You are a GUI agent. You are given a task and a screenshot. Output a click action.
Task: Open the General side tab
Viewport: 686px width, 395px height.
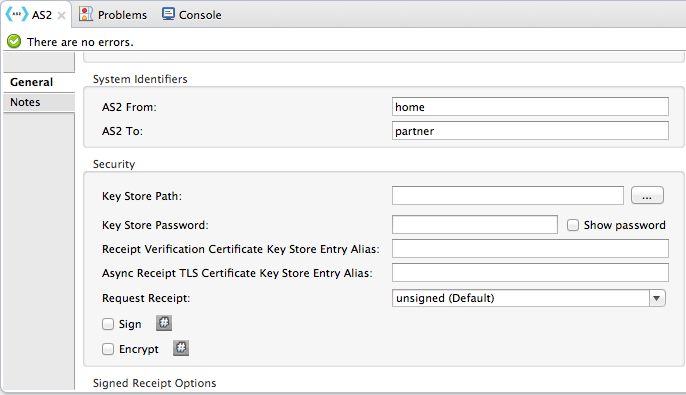tap(39, 82)
